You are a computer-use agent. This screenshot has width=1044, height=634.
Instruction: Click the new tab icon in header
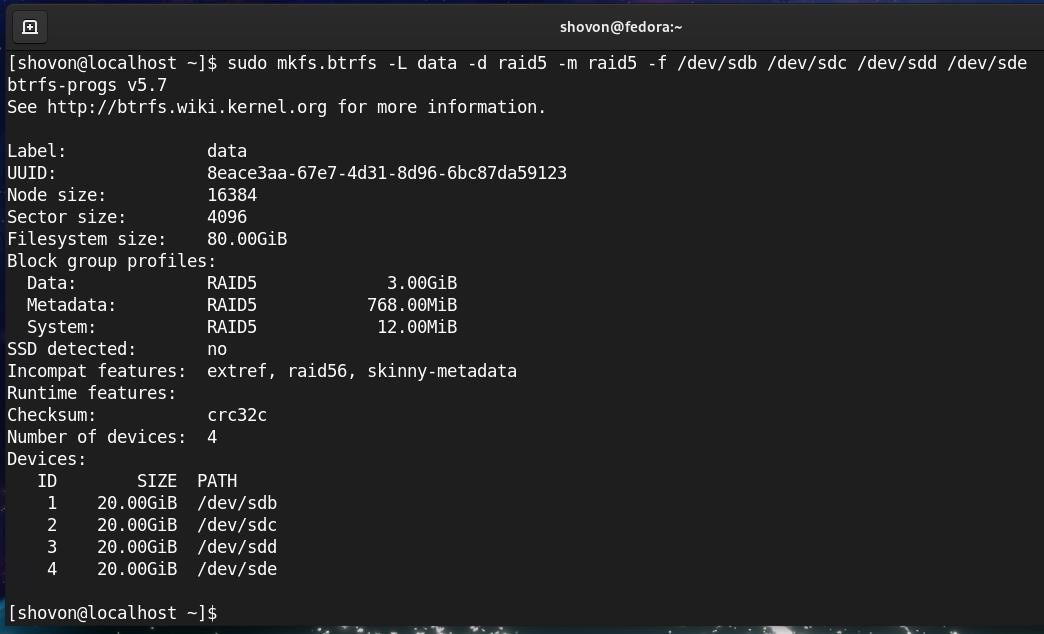point(29,27)
